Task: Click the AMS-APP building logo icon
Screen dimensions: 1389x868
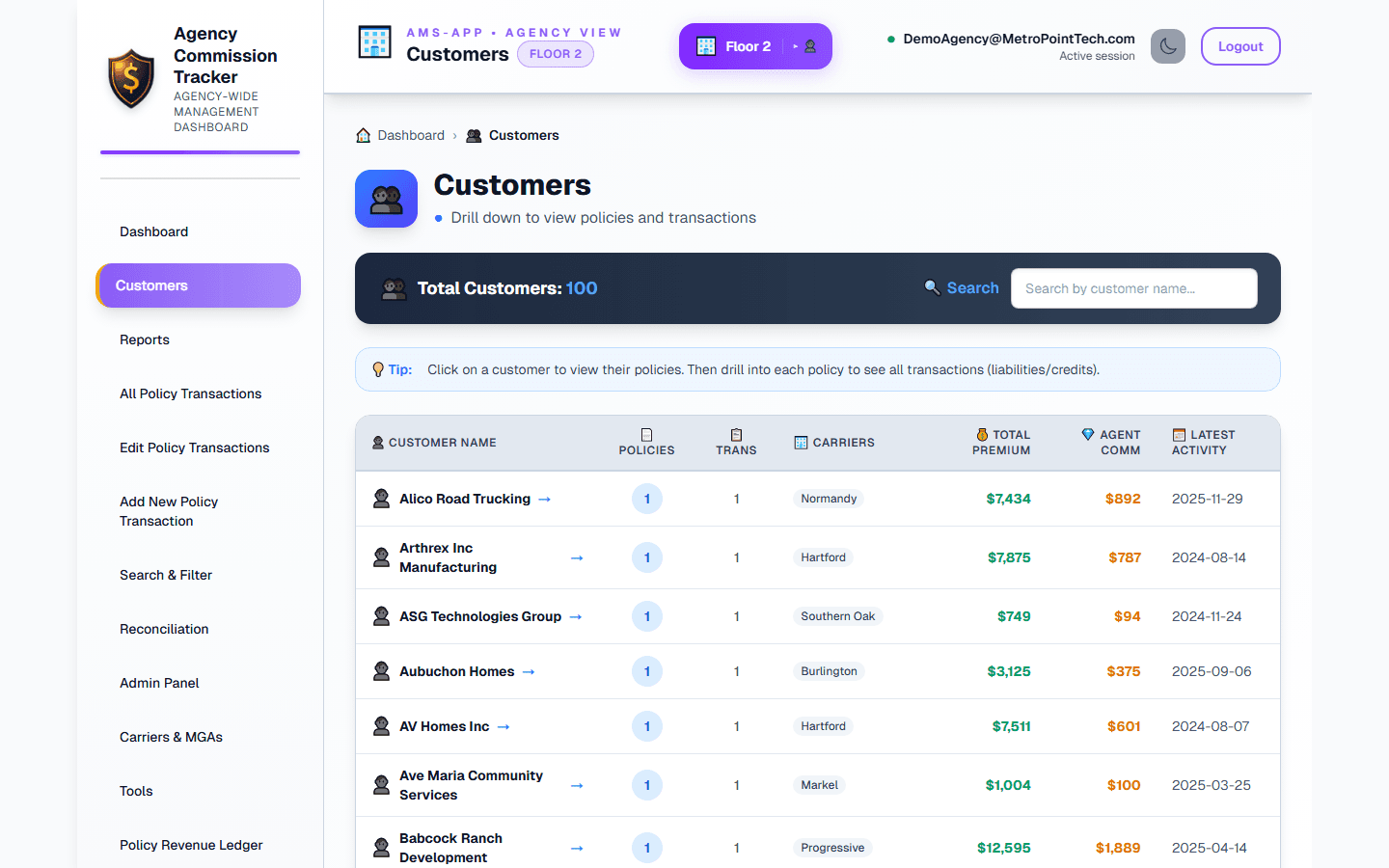Action: click(x=374, y=41)
